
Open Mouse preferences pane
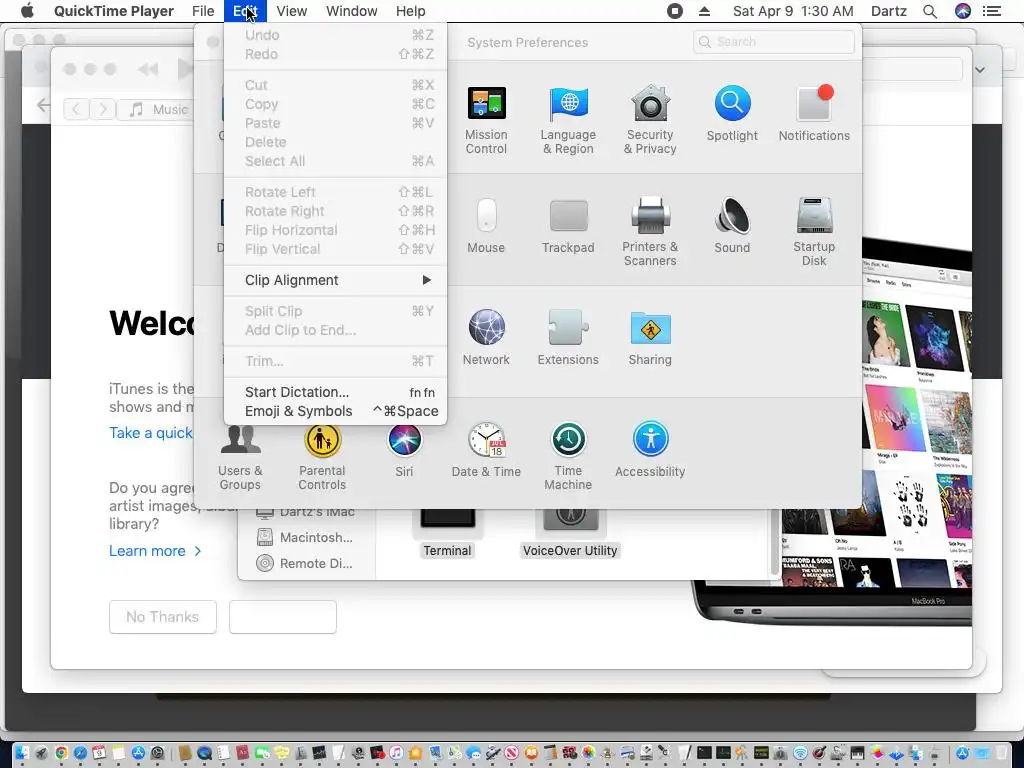[486, 226]
